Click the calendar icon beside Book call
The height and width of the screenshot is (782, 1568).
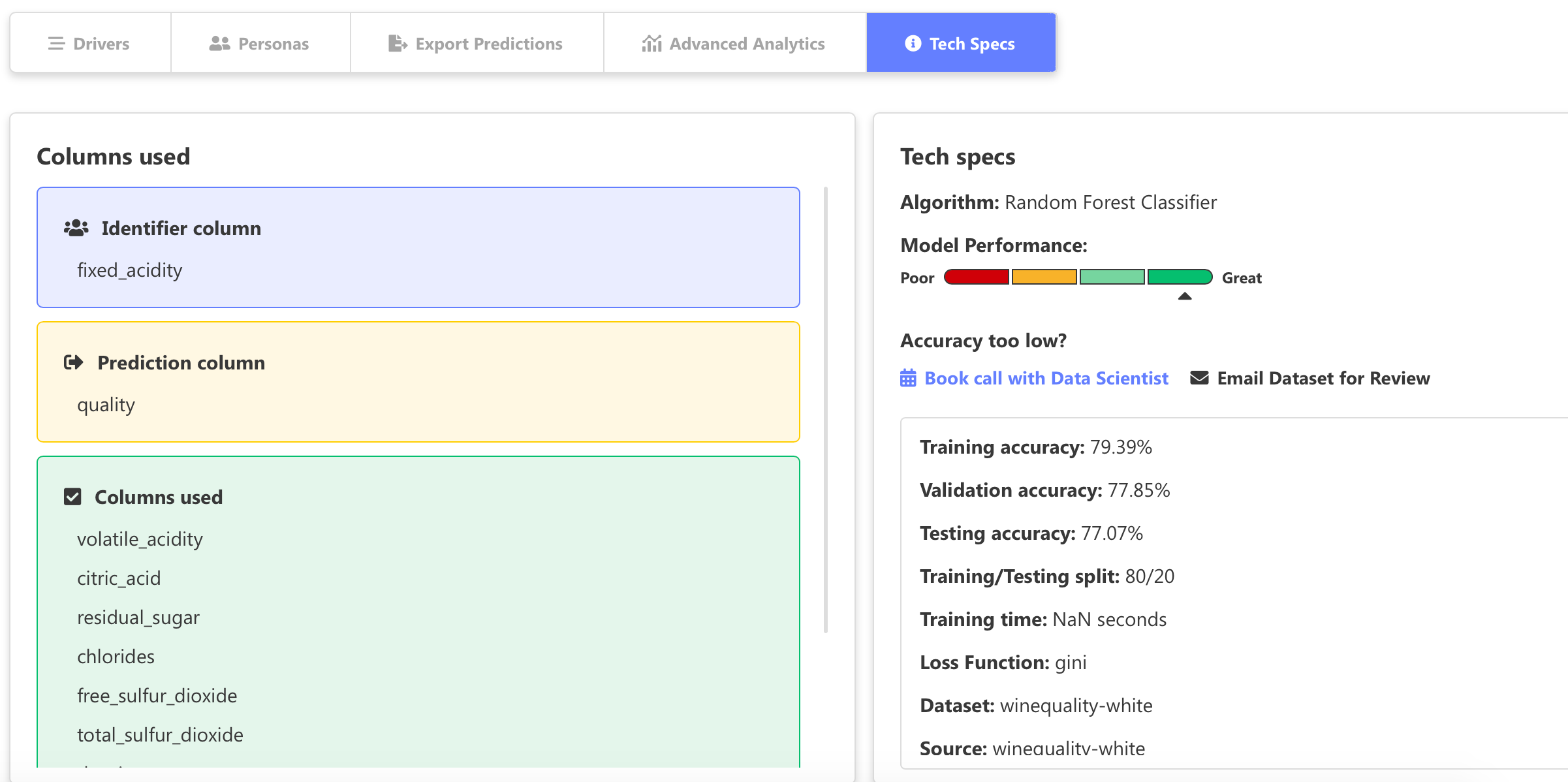[908, 379]
